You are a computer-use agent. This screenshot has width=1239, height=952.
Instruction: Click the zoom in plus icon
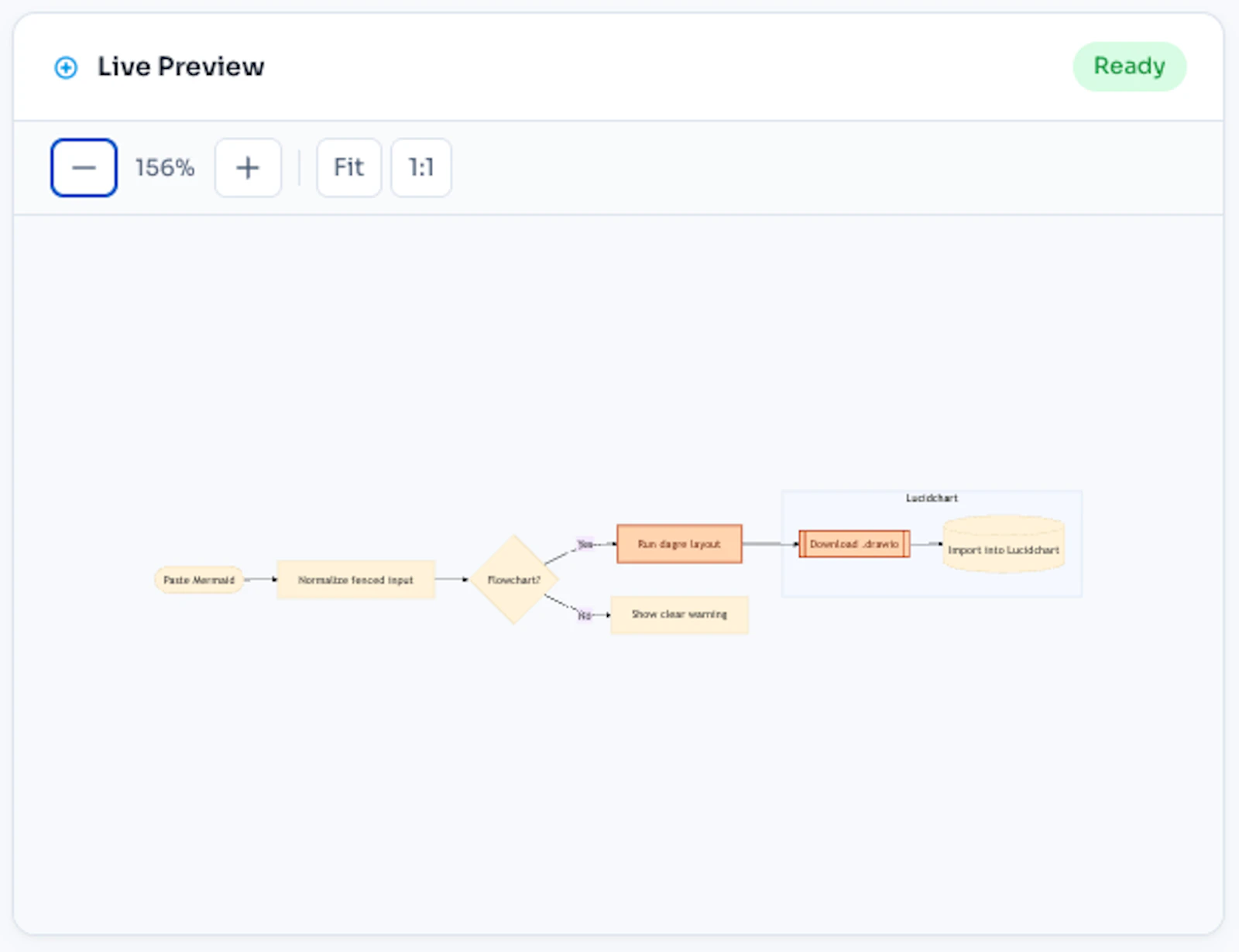(x=247, y=167)
